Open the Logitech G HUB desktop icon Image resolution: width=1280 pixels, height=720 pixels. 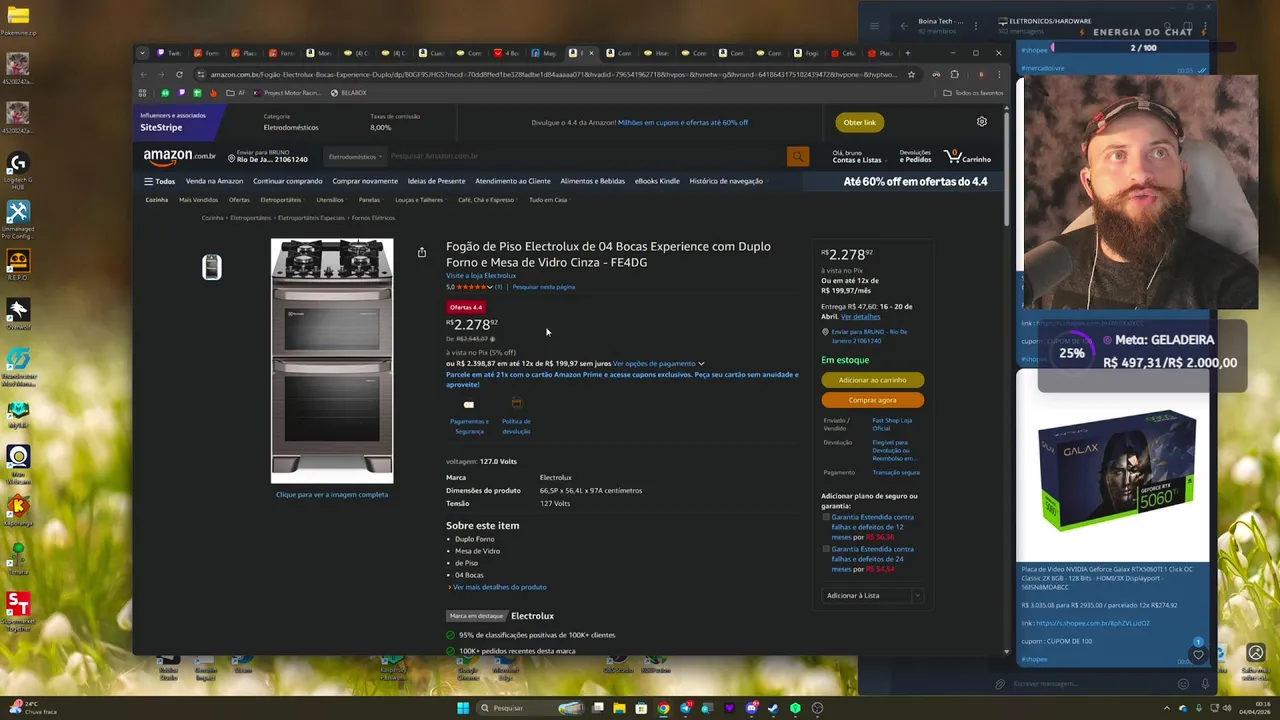pos(18,170)
